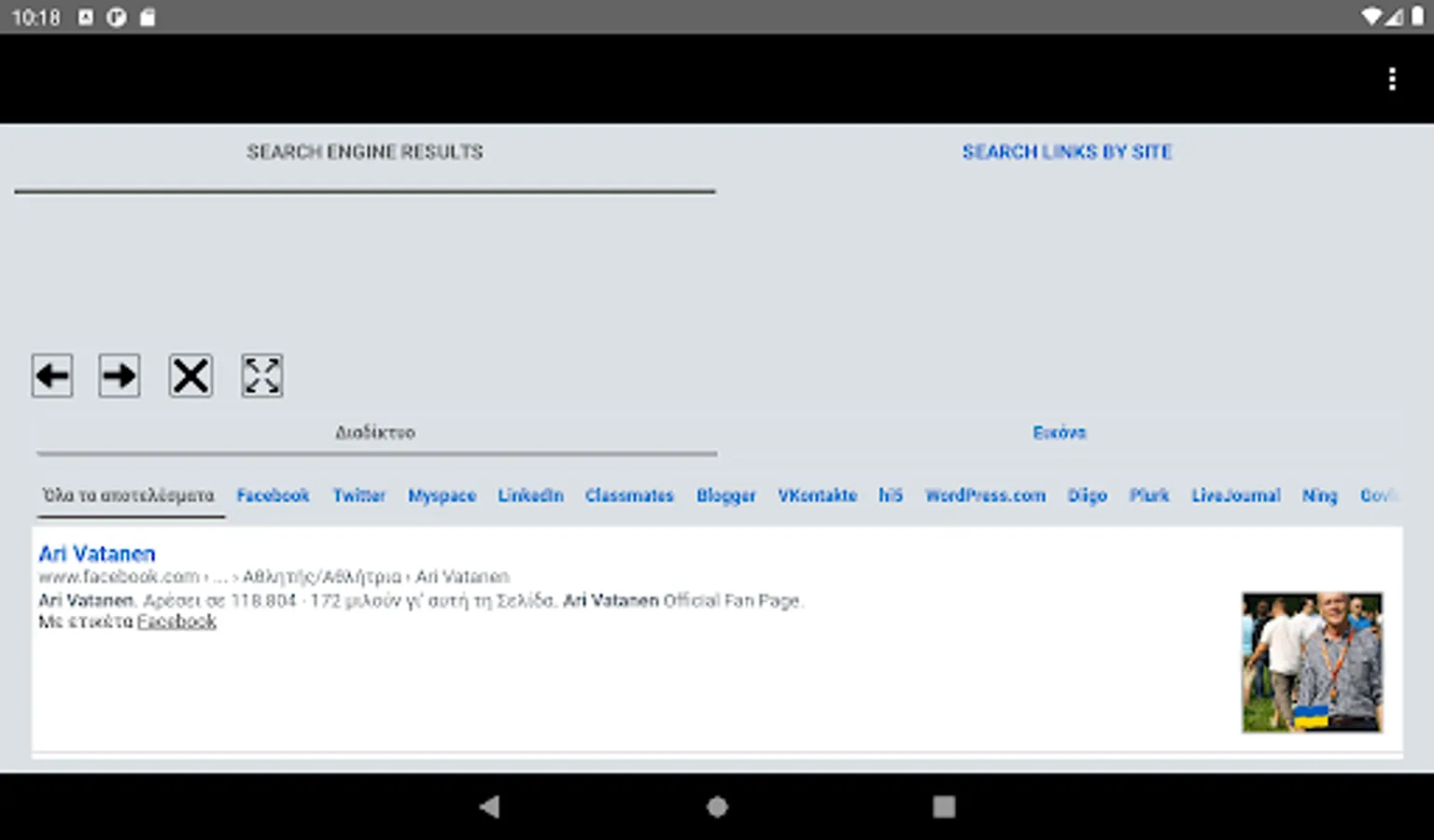
Task: Tap the Android back navigation button
Action: 489,806
